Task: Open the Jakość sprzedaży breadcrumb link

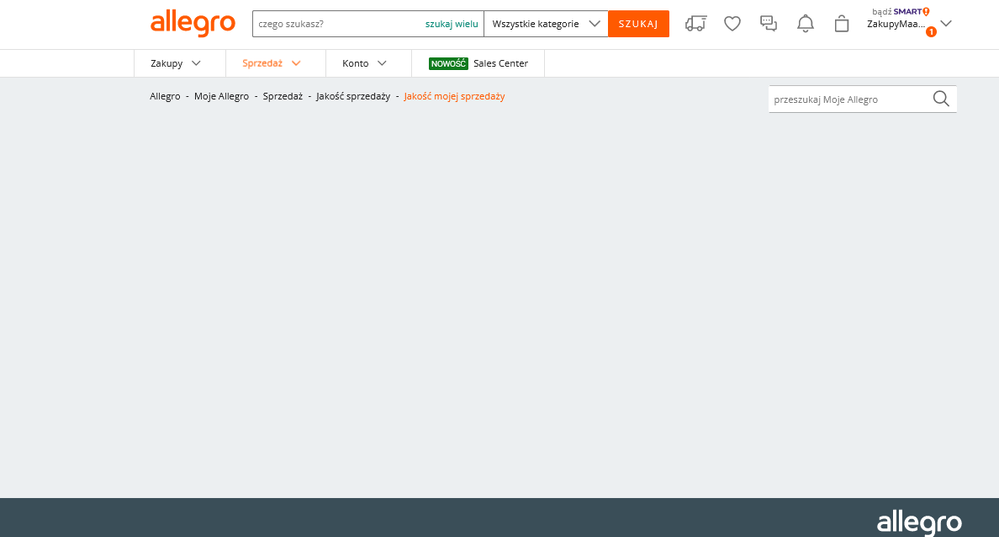Action: click(x=353, y=96)
